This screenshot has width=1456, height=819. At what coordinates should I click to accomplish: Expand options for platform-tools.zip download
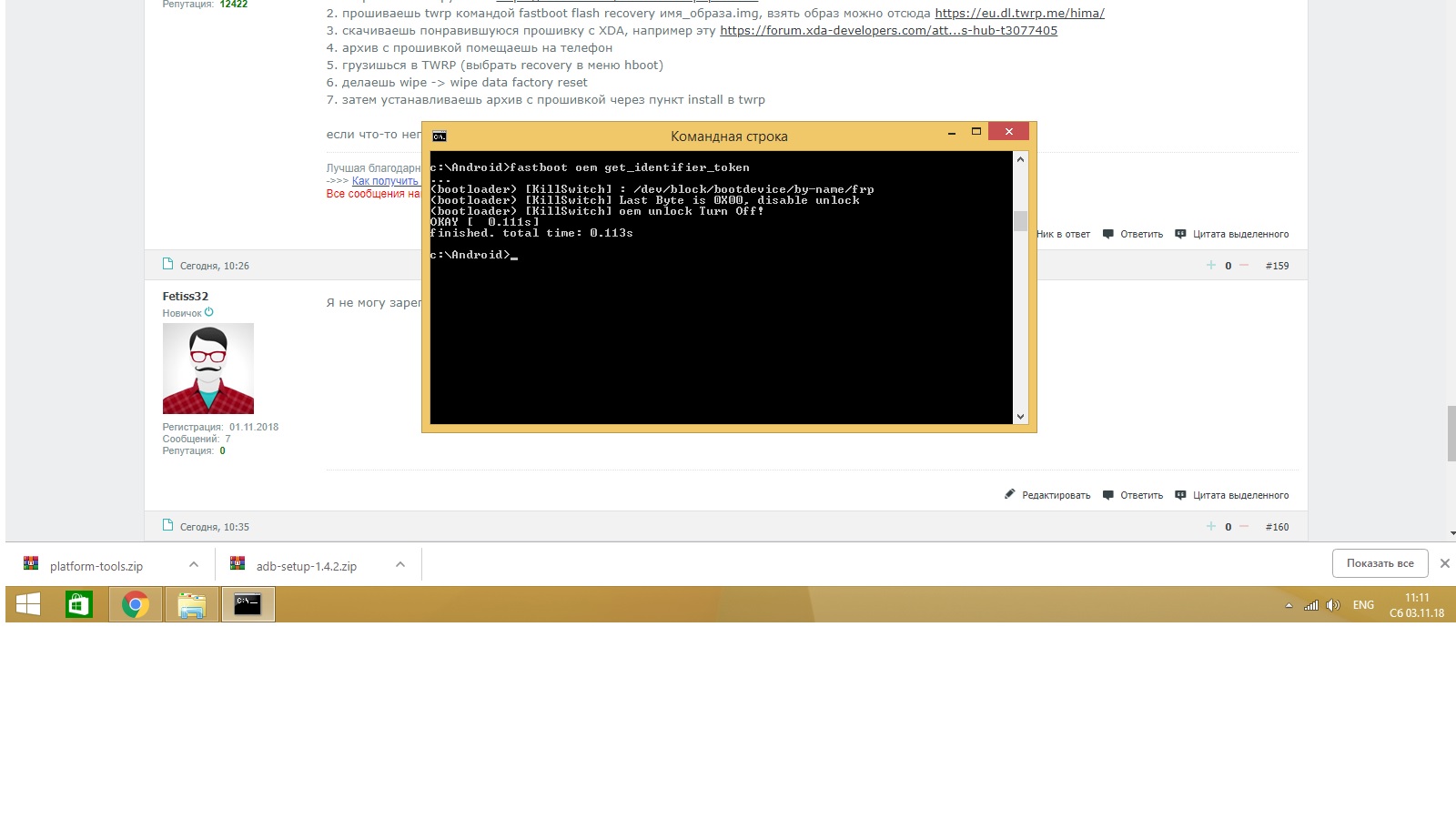click(x=194, y=565)
